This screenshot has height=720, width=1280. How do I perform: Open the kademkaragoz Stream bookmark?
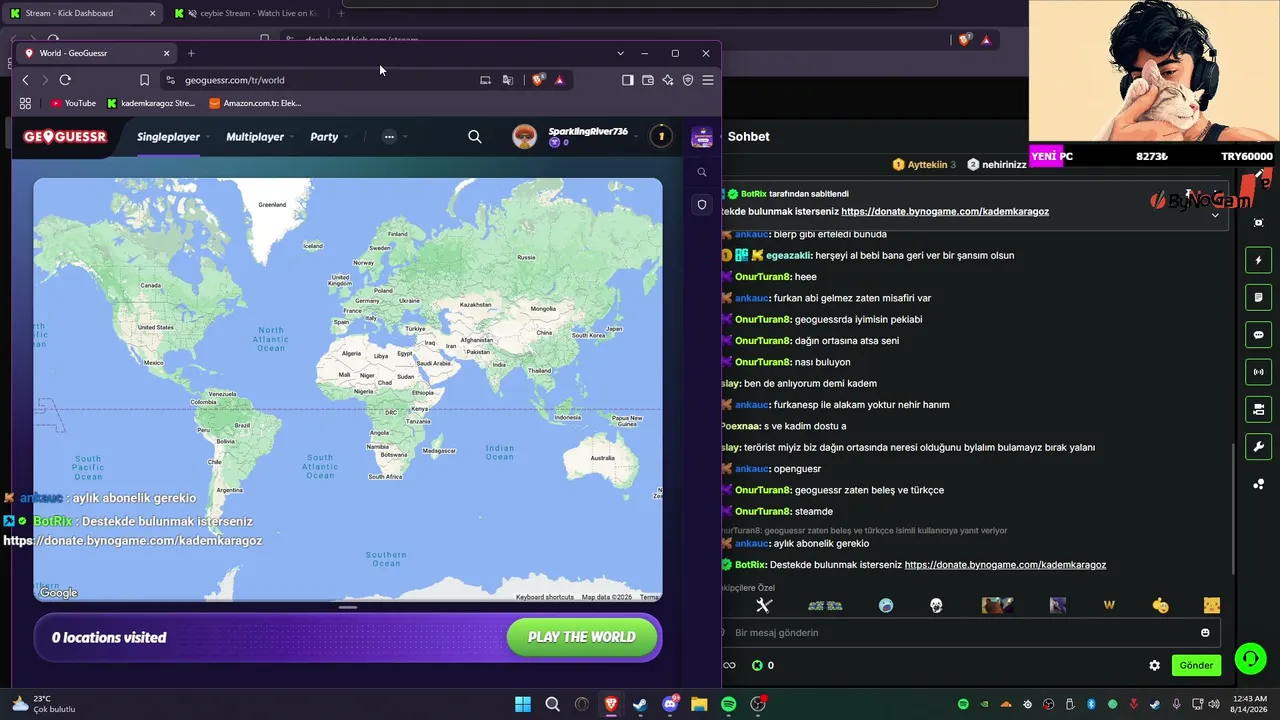tap(151, 103)
